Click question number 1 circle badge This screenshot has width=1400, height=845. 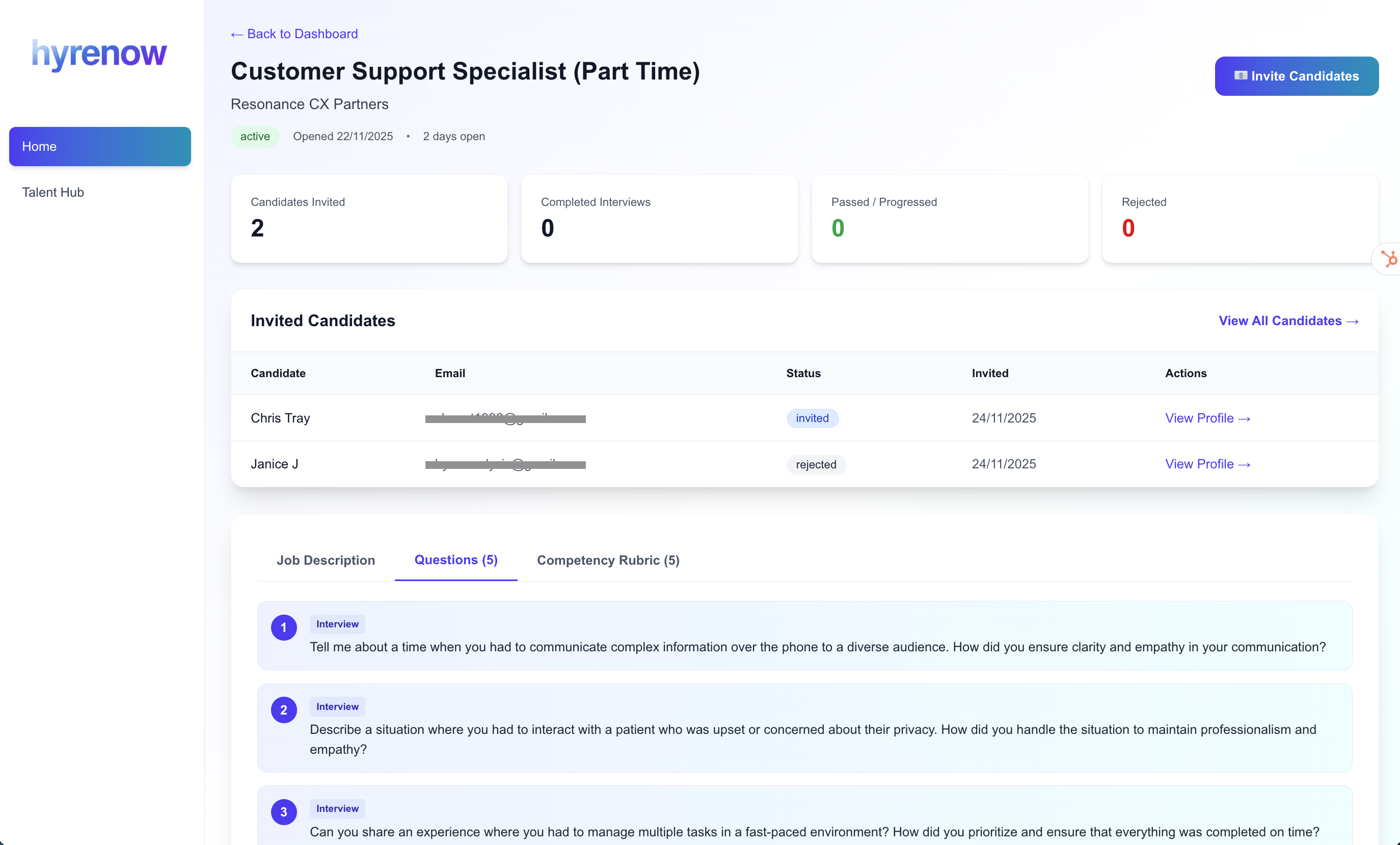click(x=284, y=627)
